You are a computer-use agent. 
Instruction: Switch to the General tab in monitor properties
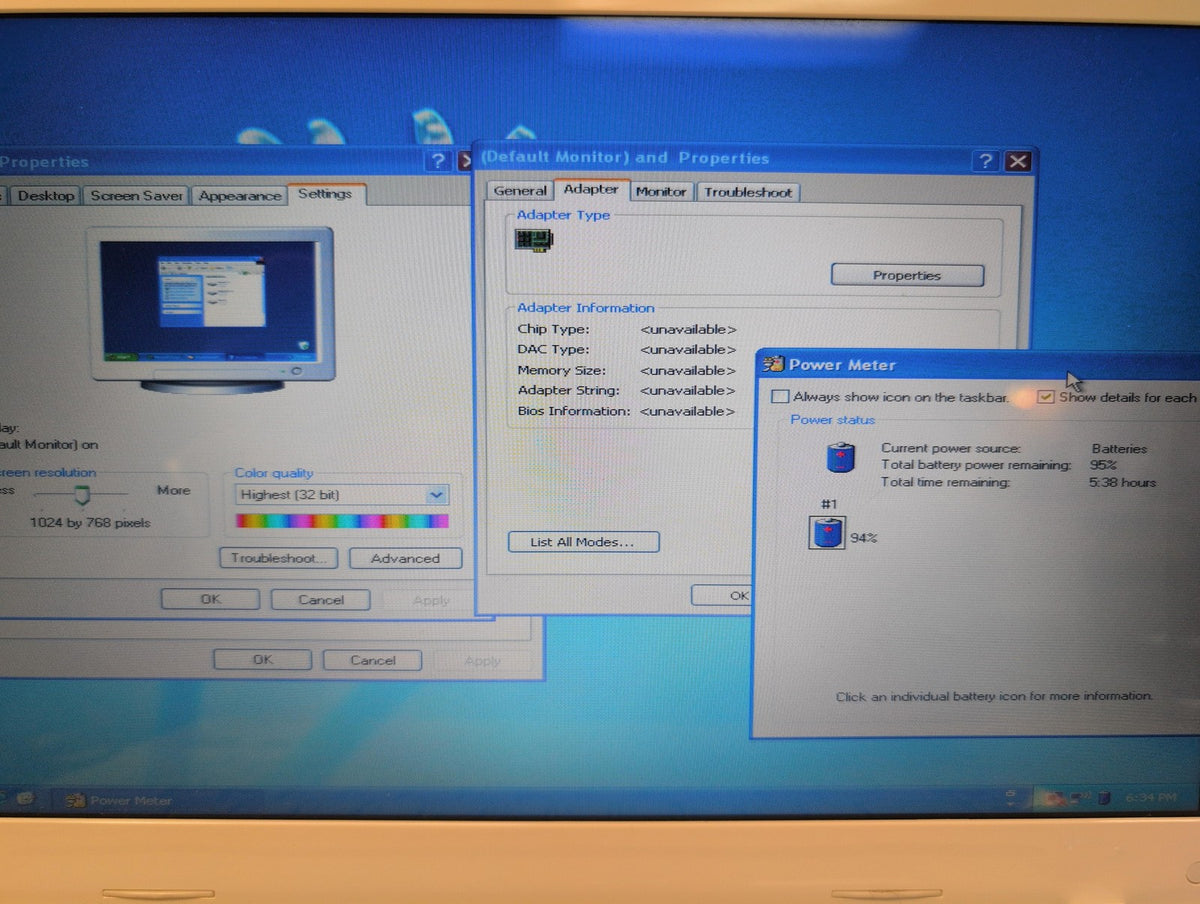click(x=520, y=191)
